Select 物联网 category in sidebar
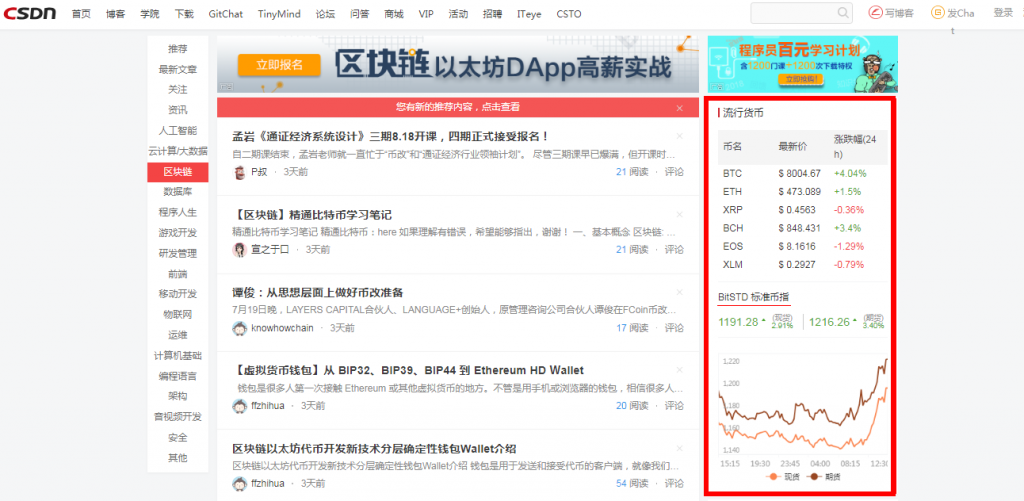Viewport: 1024px width, 501px height. pos(178,315)
